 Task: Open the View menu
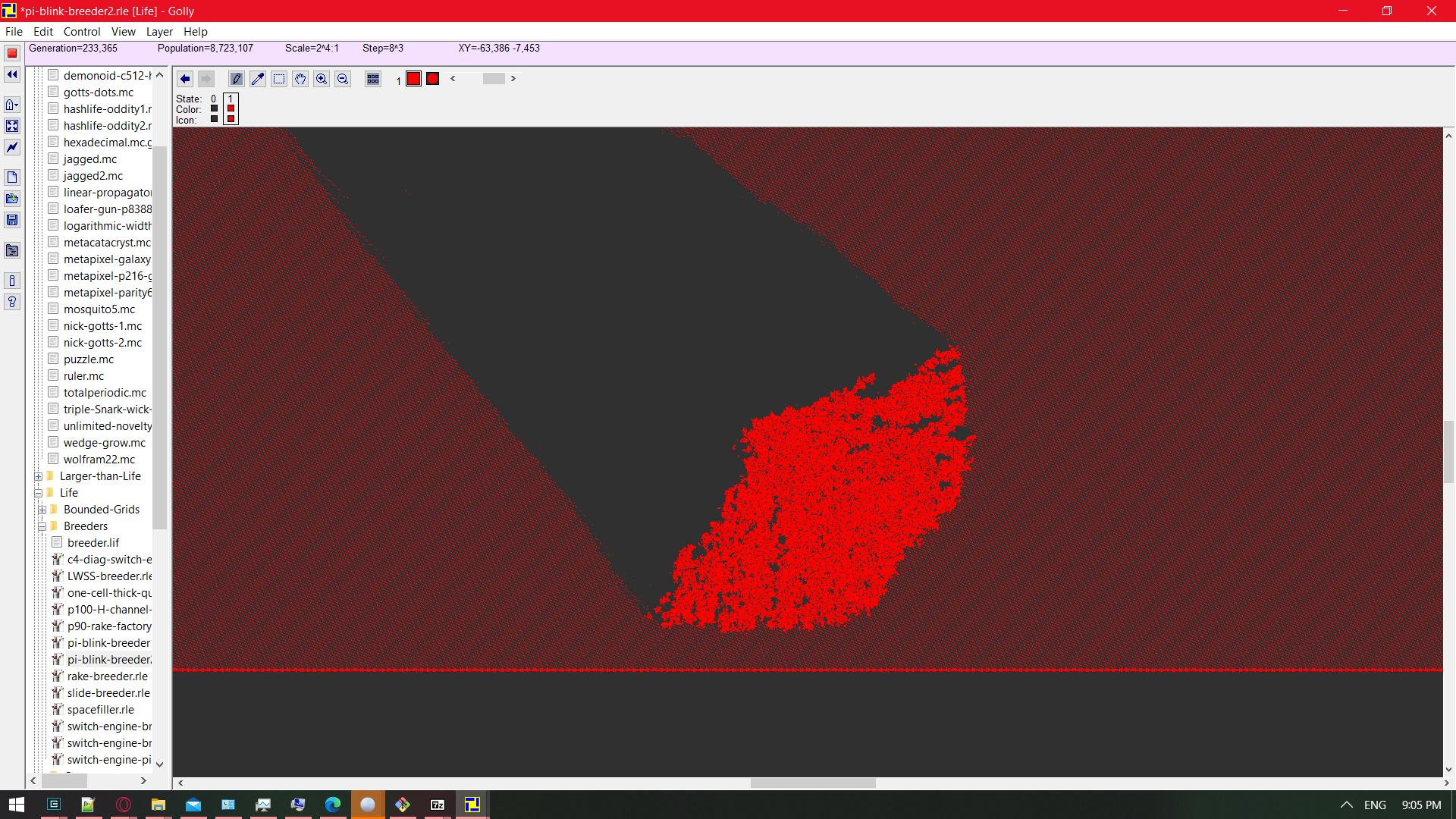[x=123, y=32]
